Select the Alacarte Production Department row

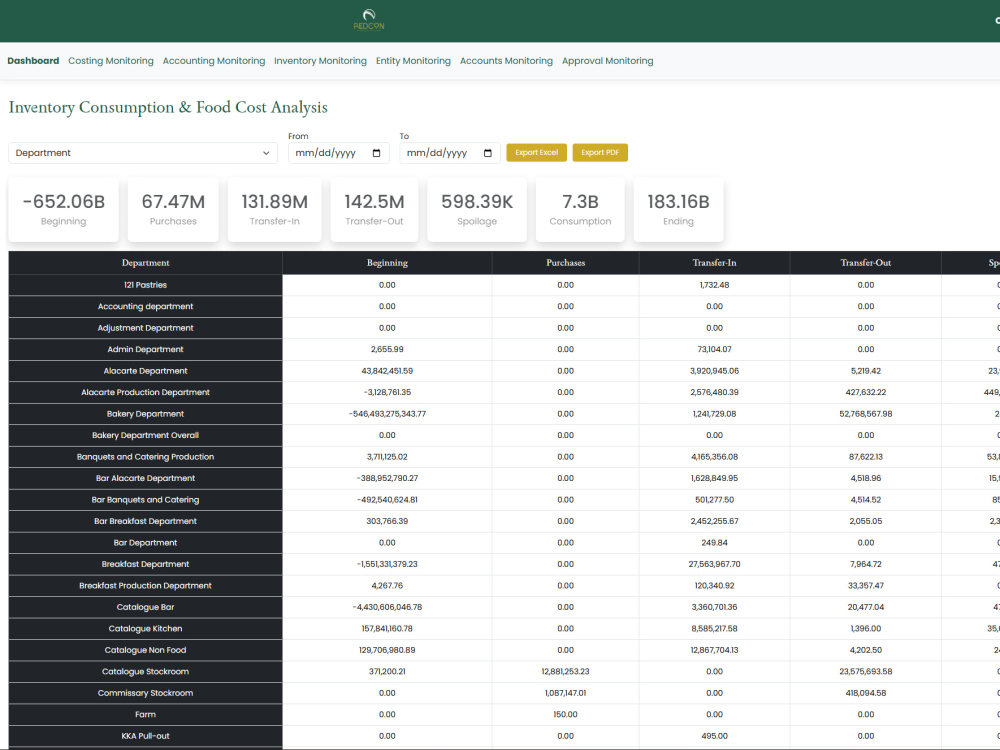coord(145,392)
